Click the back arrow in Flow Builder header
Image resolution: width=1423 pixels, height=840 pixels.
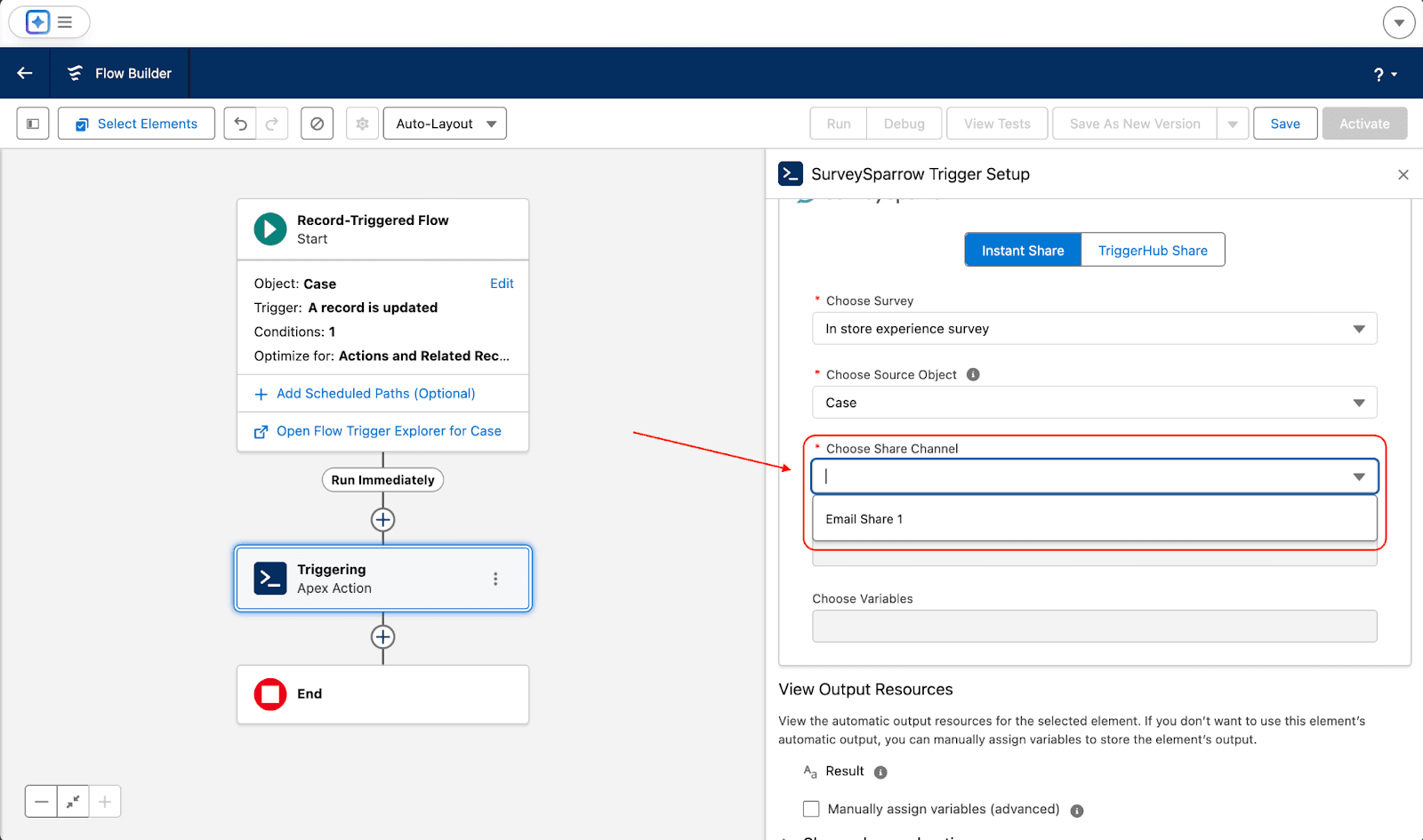pyautogui.click(x=25, y=73)
